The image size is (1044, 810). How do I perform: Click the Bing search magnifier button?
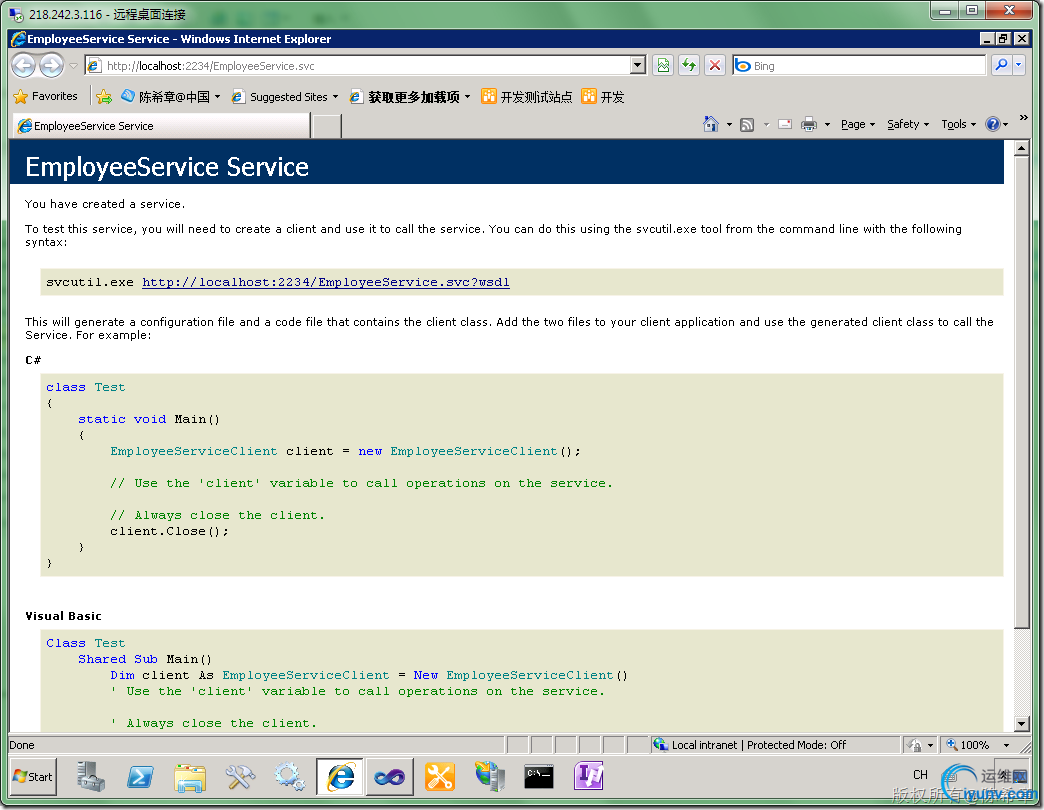(x=1001, y=66)
